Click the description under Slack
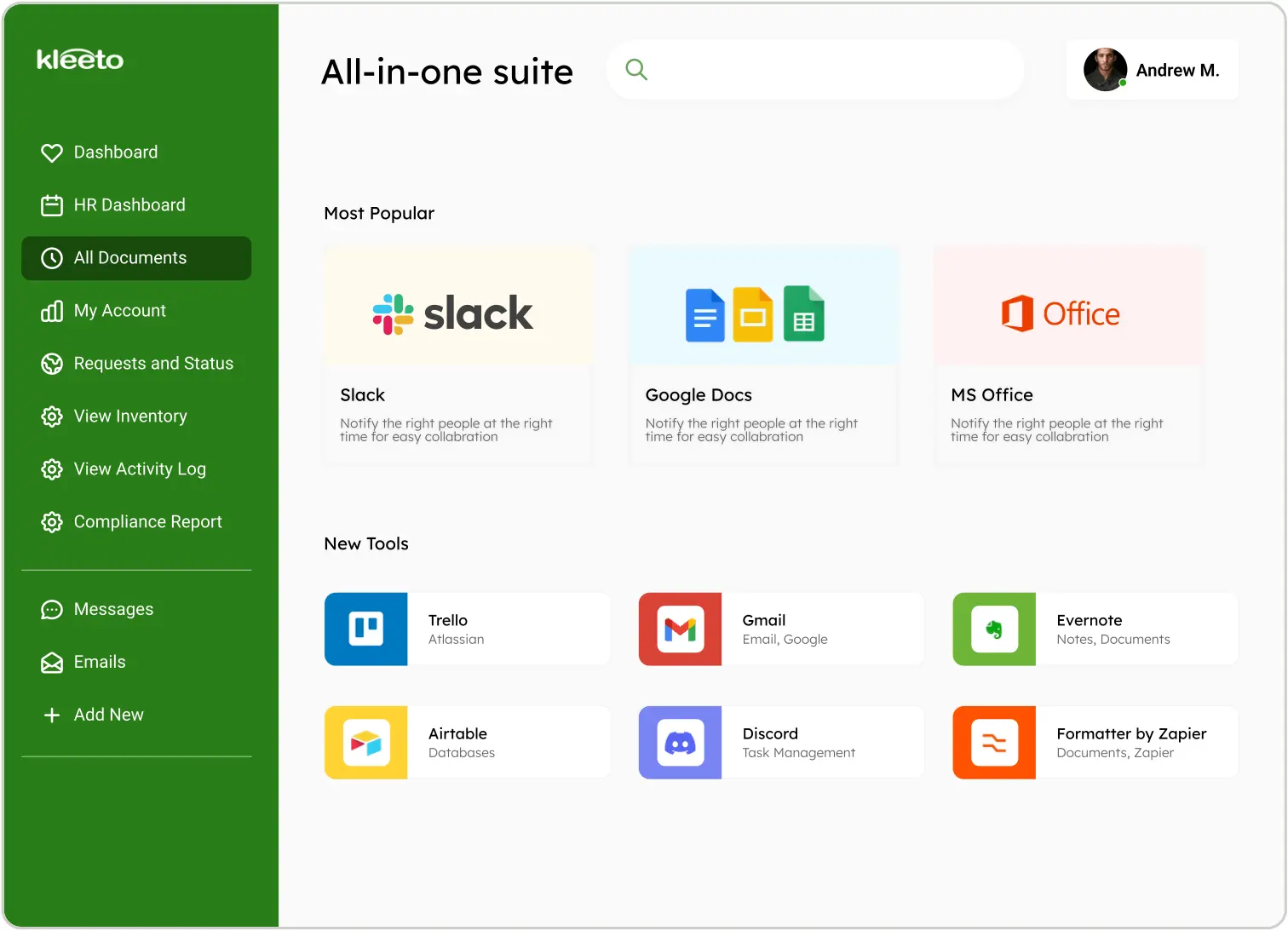This screenshot has height=931, width=1288. point(446,430)
